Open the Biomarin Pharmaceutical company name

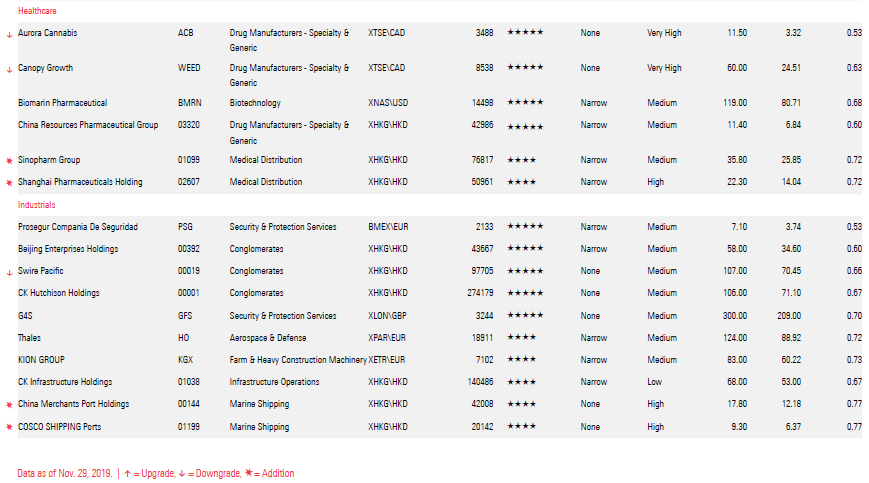[x=62, y=103]
